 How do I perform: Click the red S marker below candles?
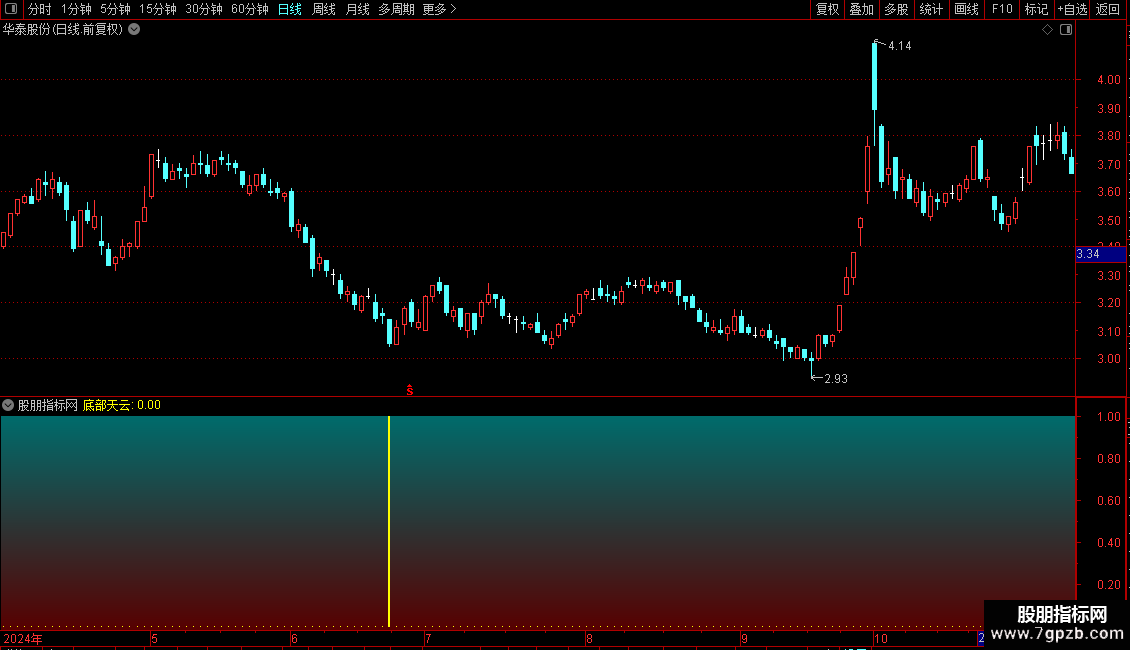pyautogui.click(x=409, y=390)
